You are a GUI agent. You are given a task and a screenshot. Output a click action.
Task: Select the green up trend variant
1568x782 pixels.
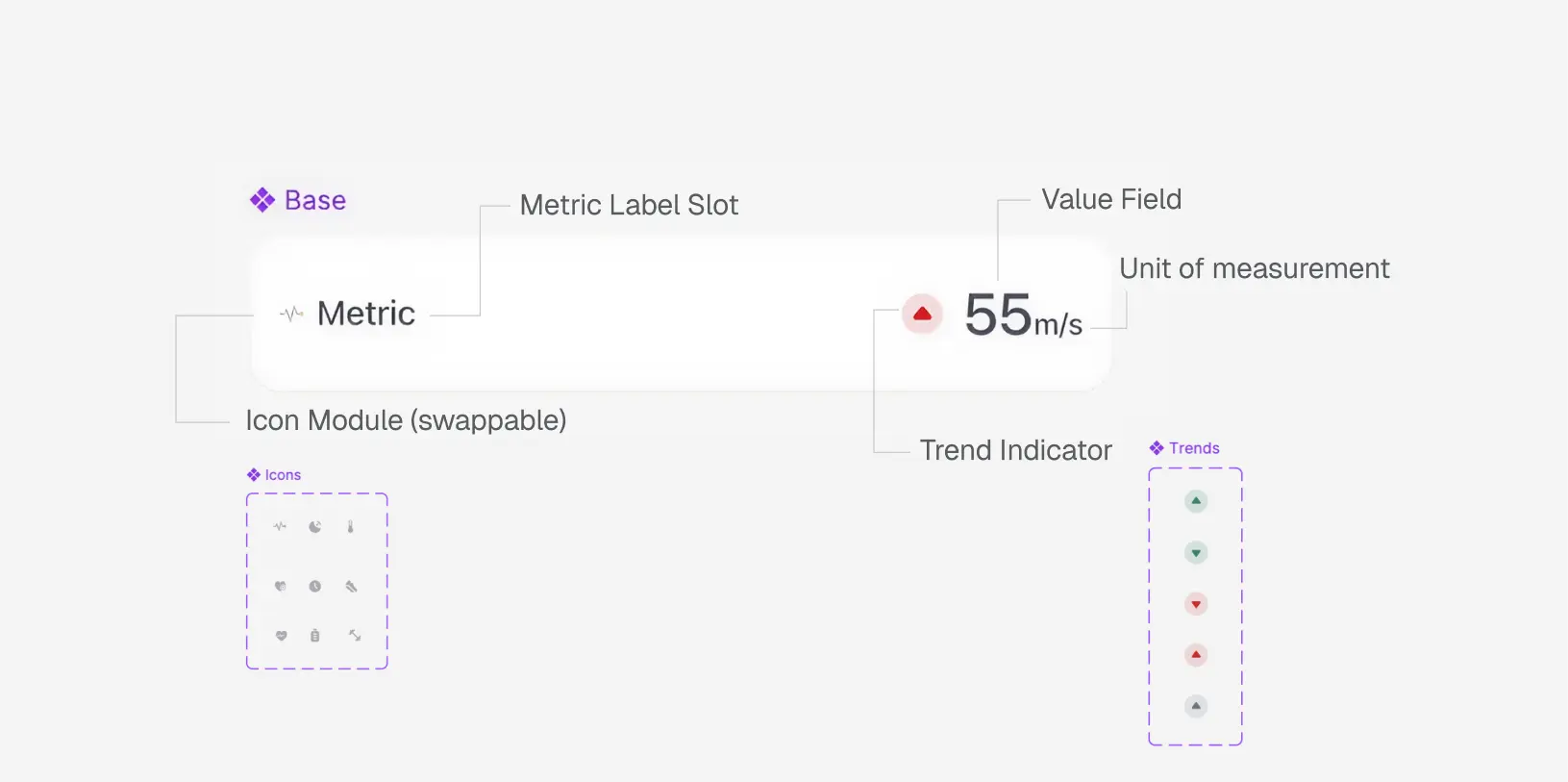tap(1196, 501)
